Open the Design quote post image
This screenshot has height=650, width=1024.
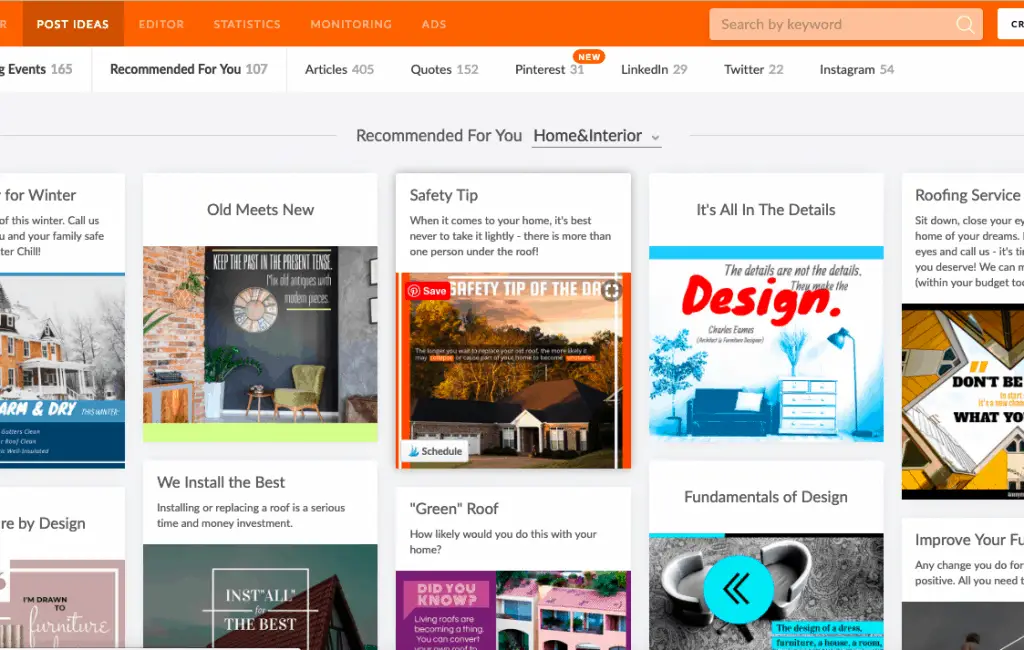click(766, 344)
